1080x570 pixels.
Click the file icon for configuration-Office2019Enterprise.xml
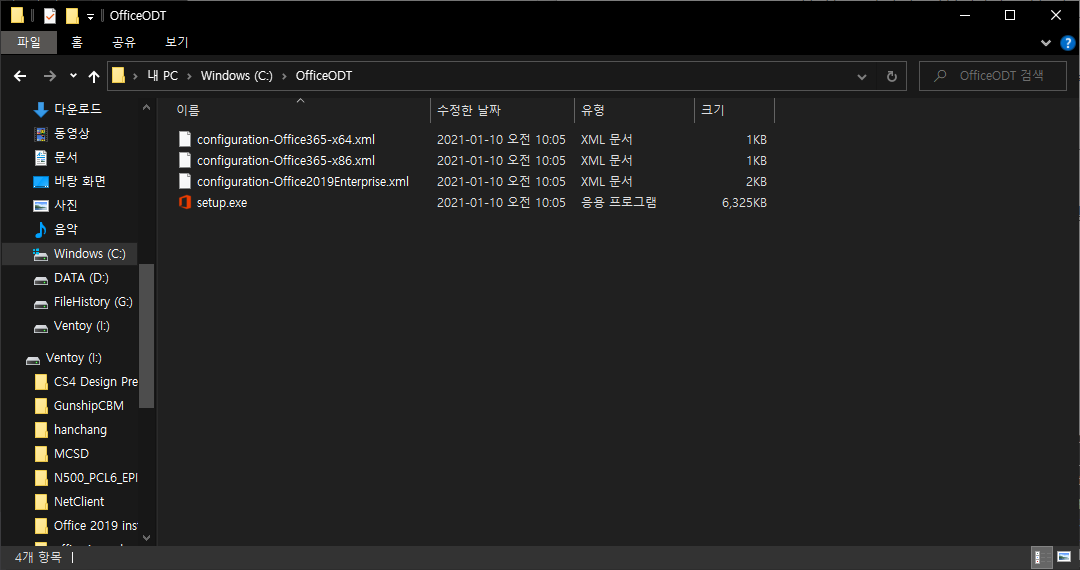coord(185,181)
